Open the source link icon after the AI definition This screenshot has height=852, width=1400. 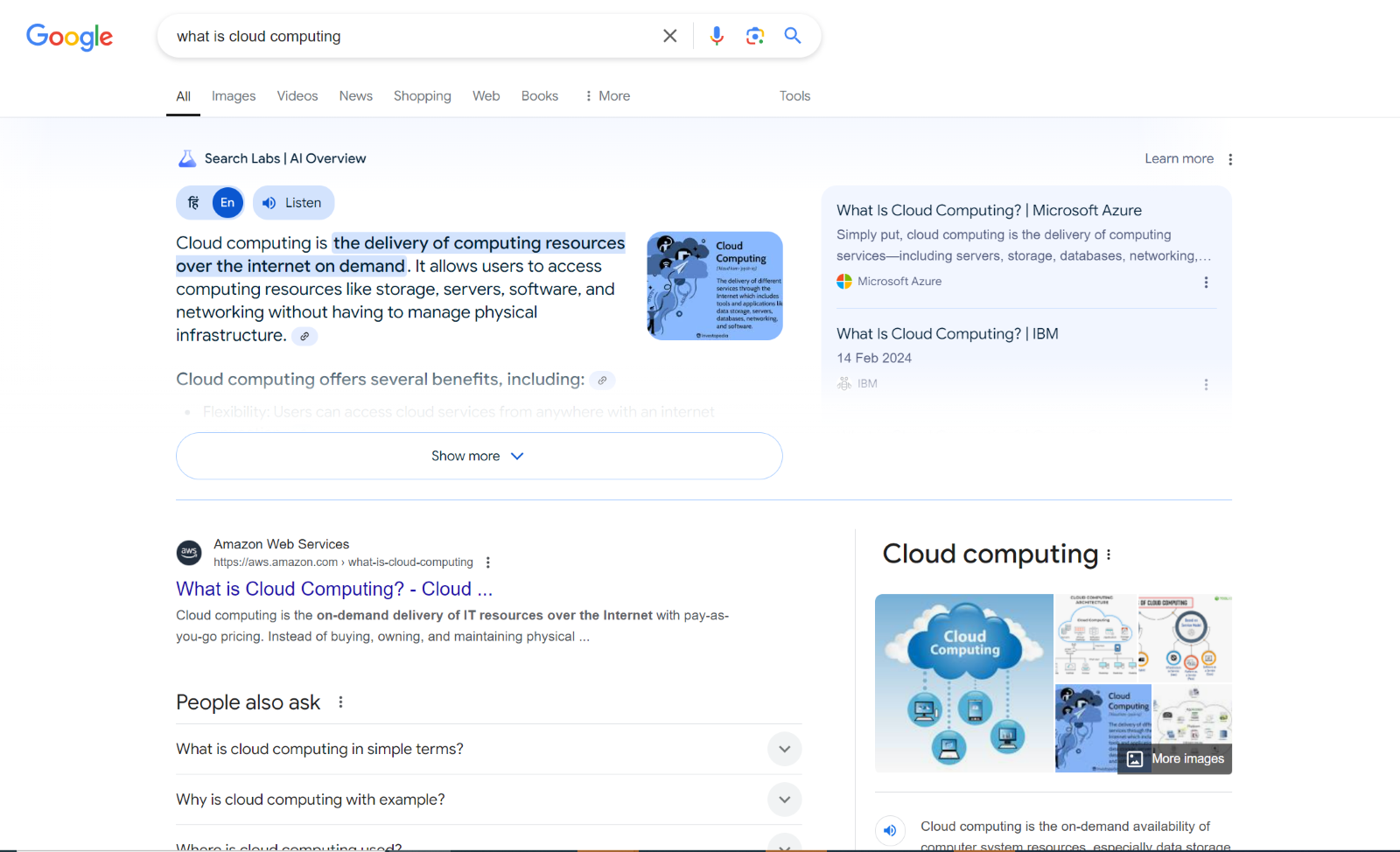point(304,336)
